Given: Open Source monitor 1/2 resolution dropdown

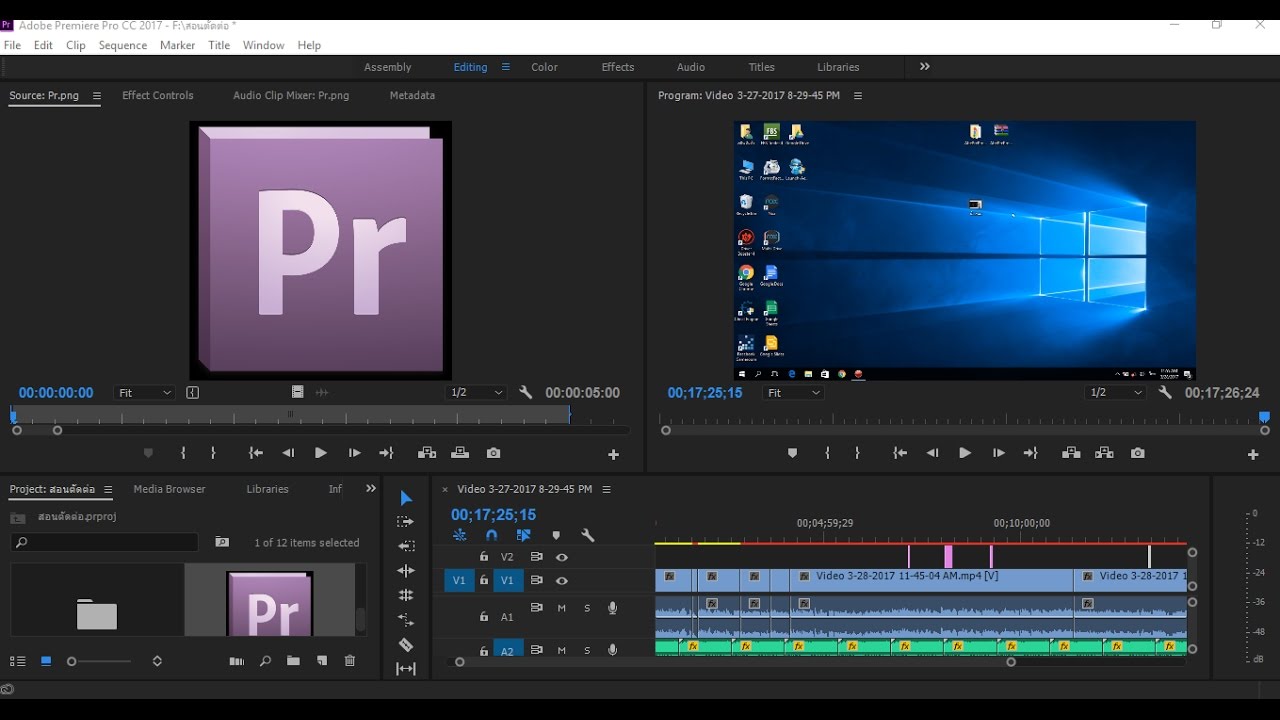Looking at the screenshot, I should pos(476,393).
